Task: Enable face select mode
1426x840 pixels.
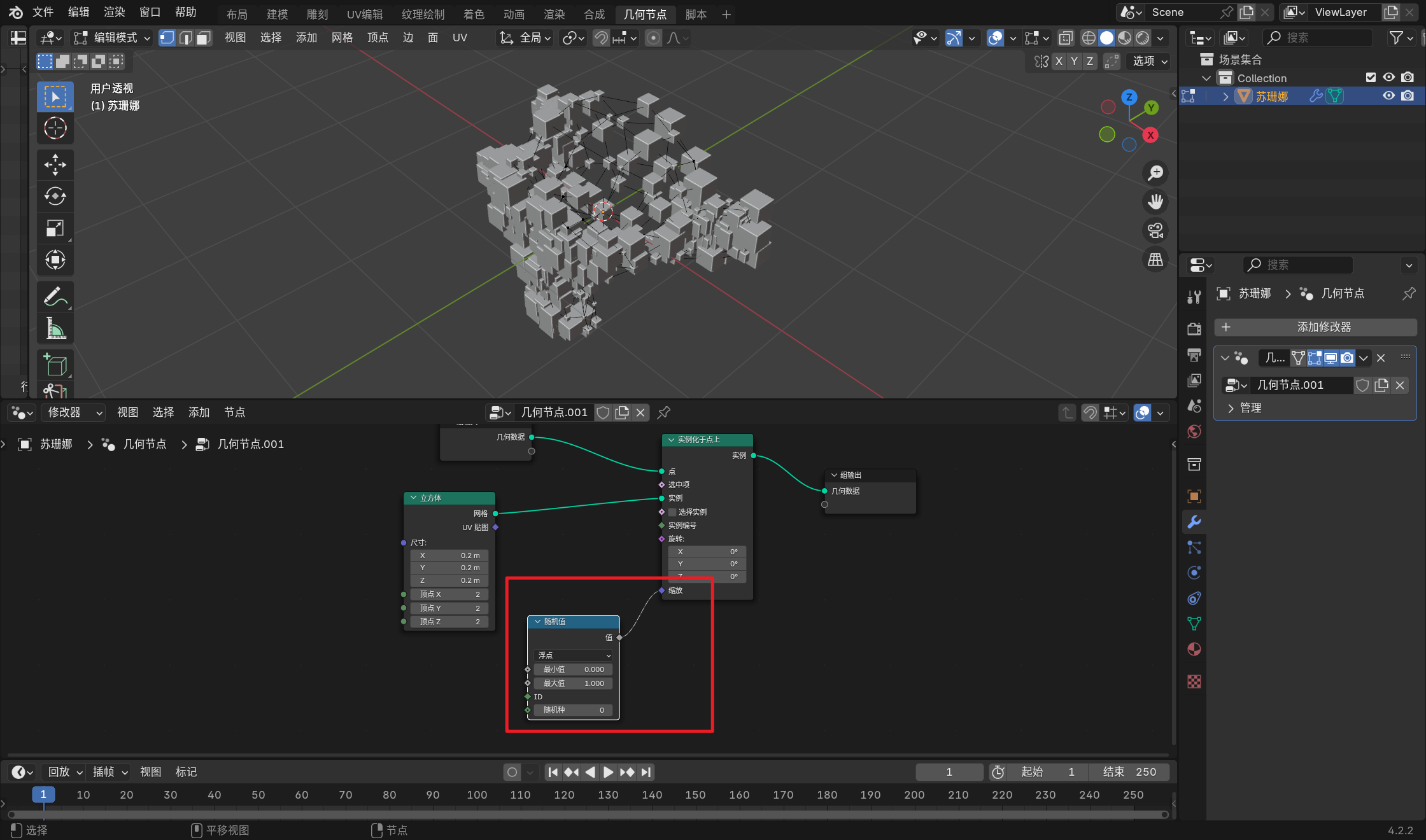Action: pos(203,38)
